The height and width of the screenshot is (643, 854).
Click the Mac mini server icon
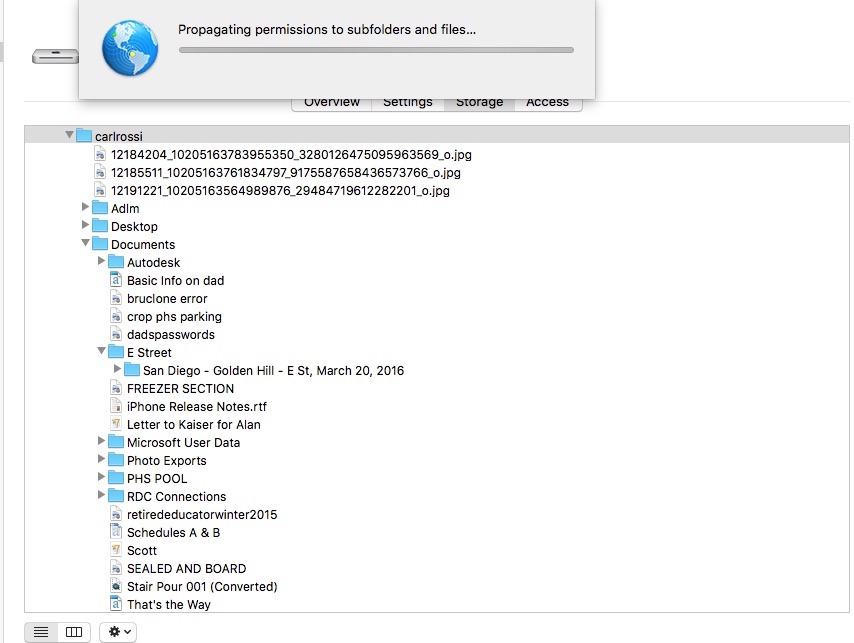point(55,56)
